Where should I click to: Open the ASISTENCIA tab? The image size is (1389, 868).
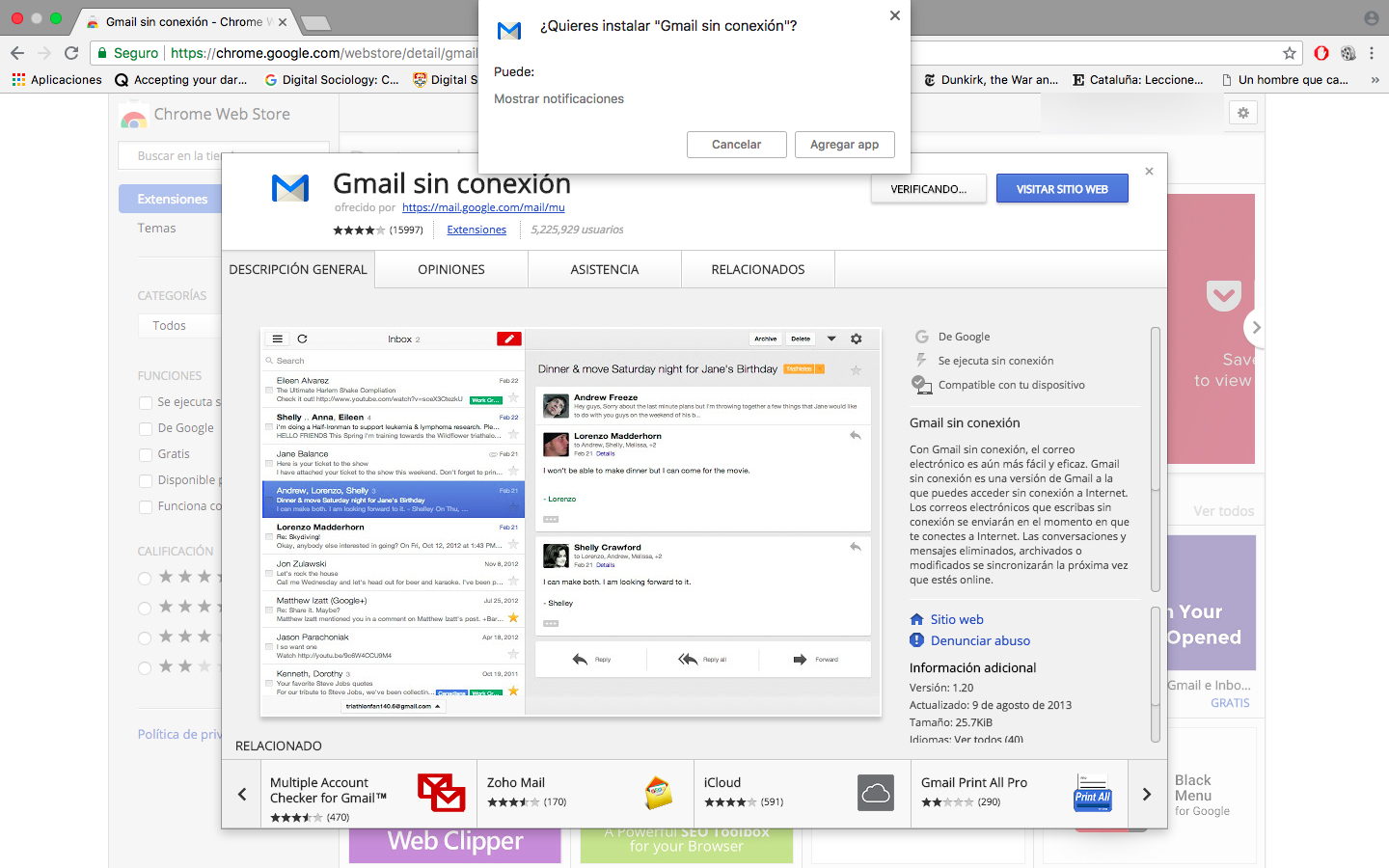tap(604, 269)
